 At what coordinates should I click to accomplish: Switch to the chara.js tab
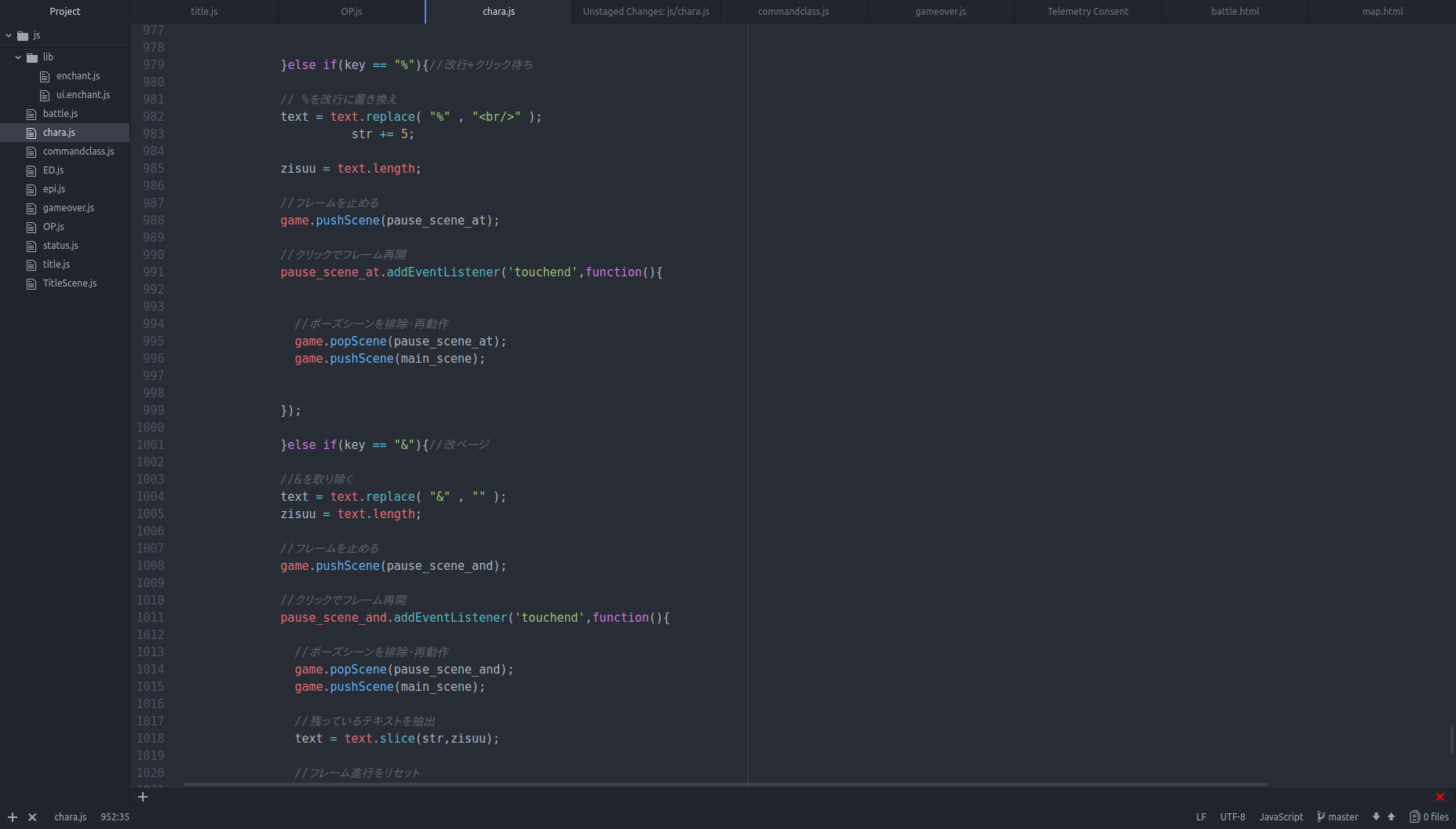(x=498, y=12)
